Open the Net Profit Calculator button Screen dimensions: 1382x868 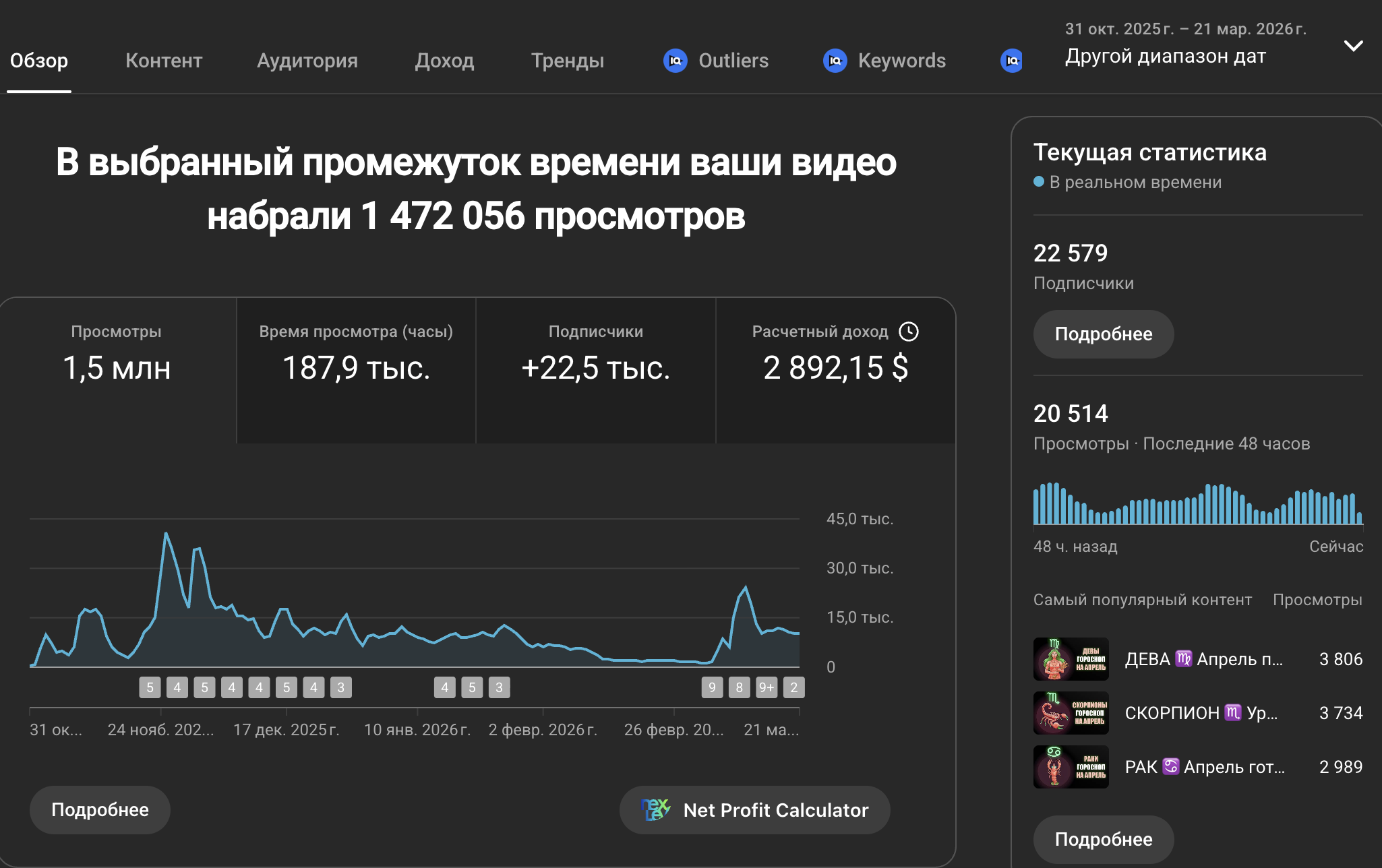754,809
